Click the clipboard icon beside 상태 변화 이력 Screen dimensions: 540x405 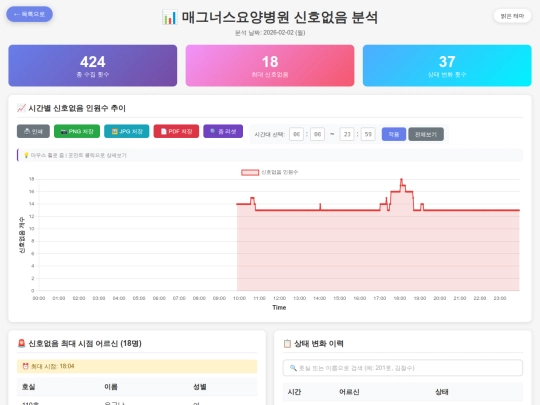click(x=287, y=343)
